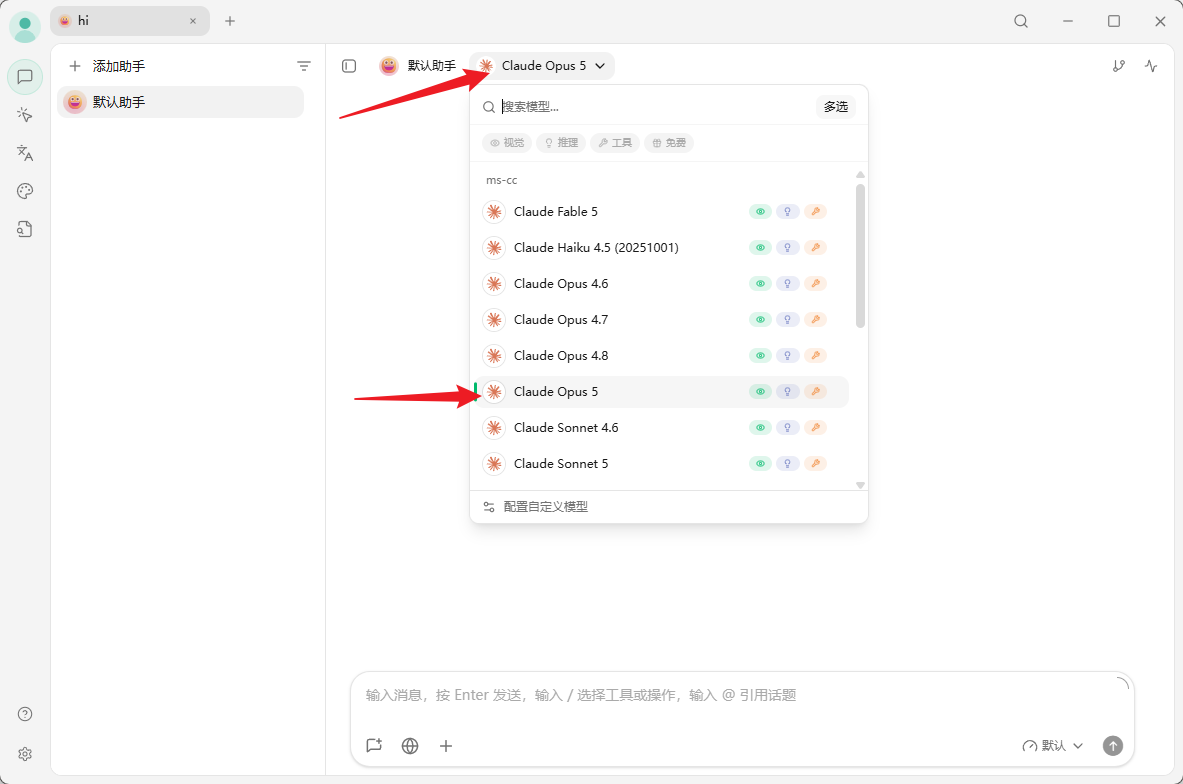Switch to the hi tab
The height and width of the screenshot is (784, 1183).
(130, 21)
